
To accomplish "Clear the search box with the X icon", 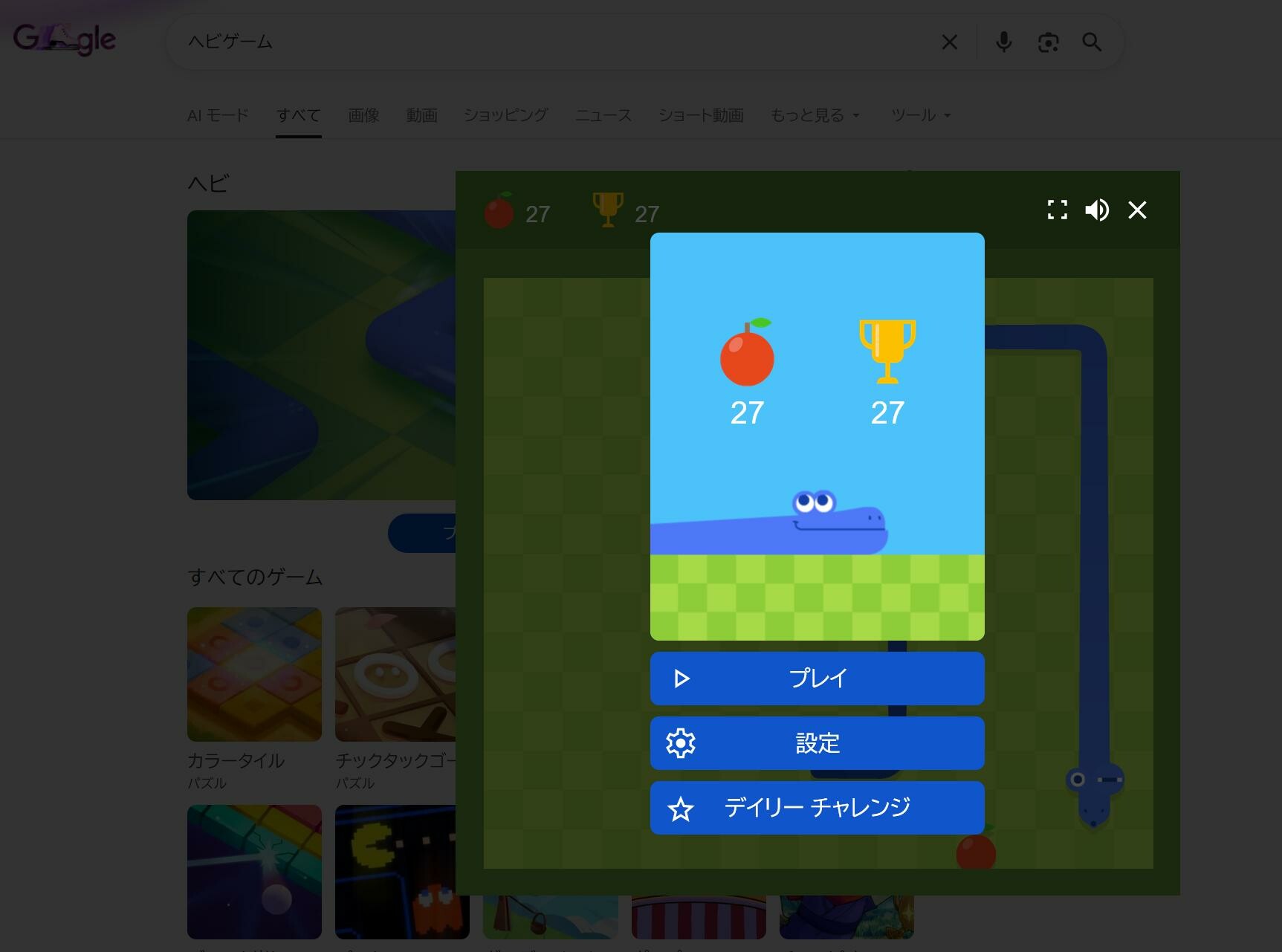I will (x=949, y=42).
